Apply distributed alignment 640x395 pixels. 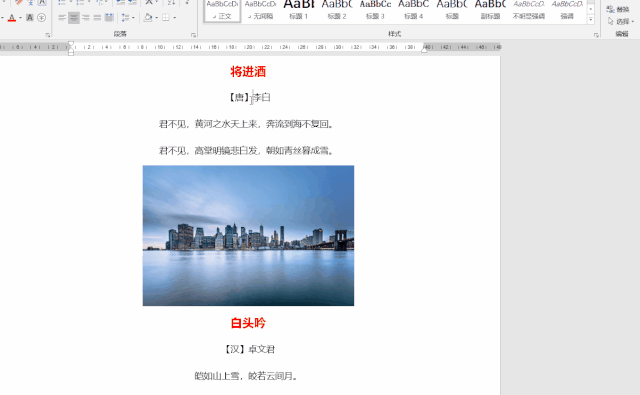coord(109,18)
